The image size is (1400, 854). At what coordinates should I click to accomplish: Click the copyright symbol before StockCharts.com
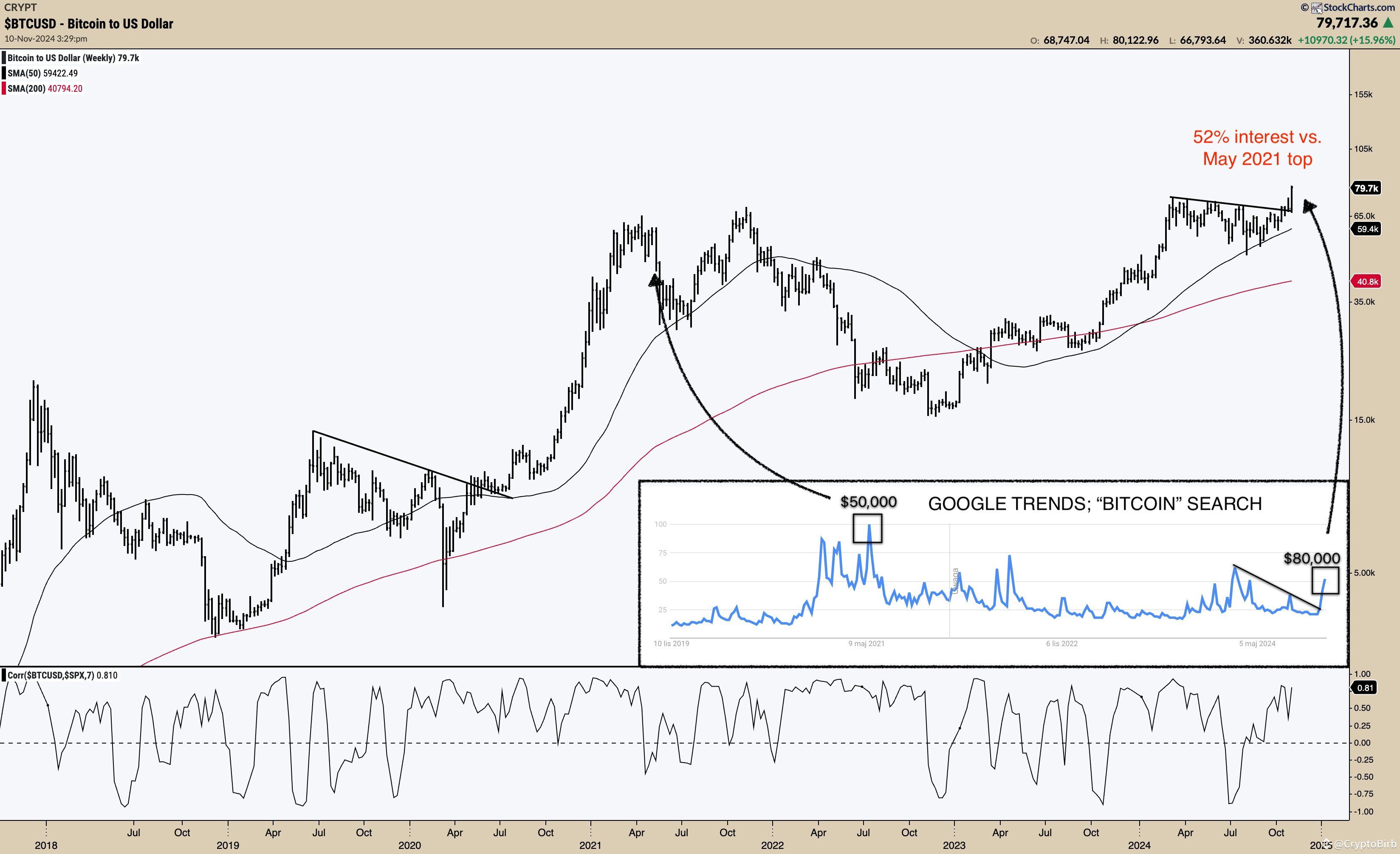(x=1306, y=8)
